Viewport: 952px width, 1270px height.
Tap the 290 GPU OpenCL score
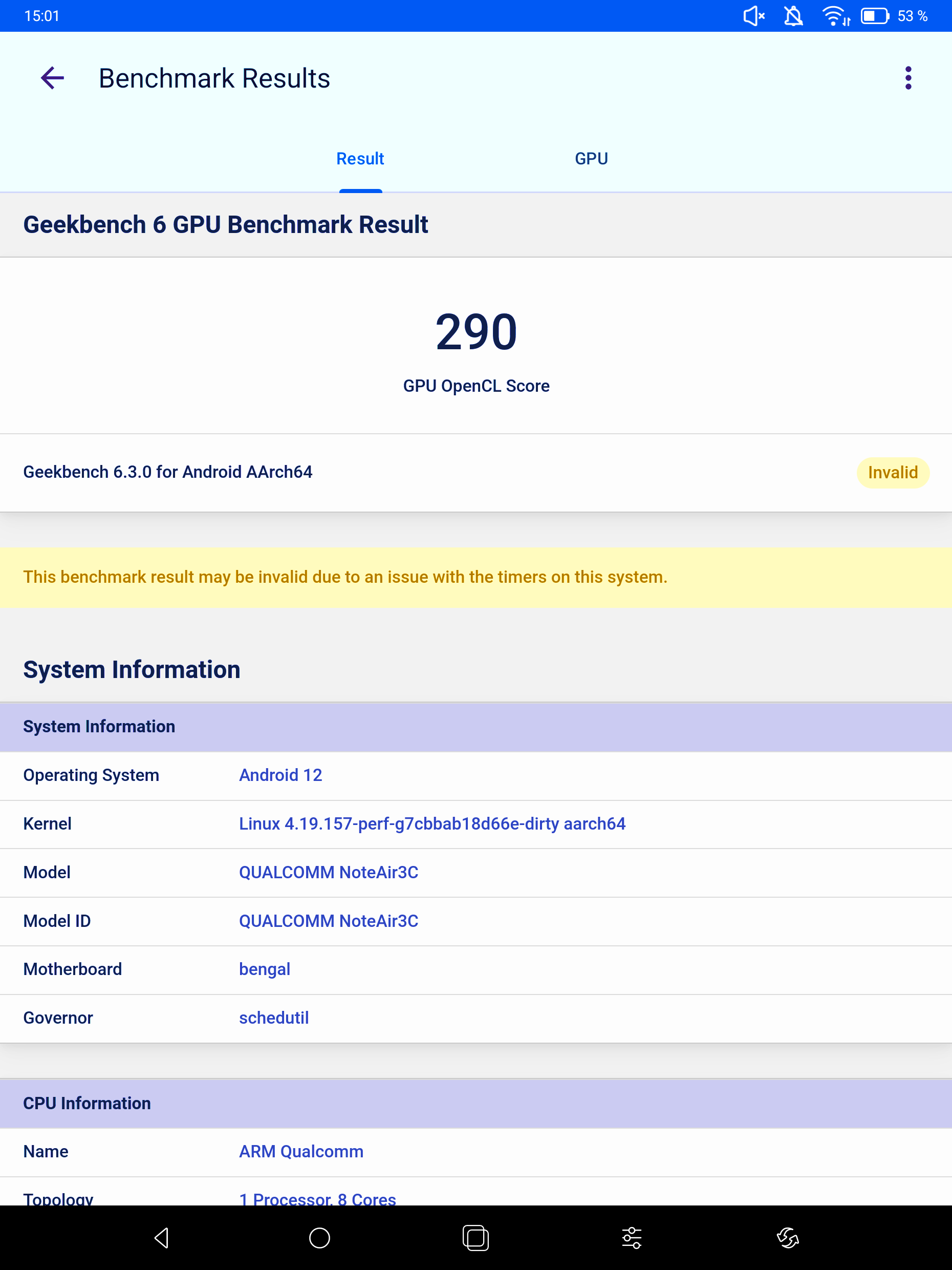tap(475, 333)
